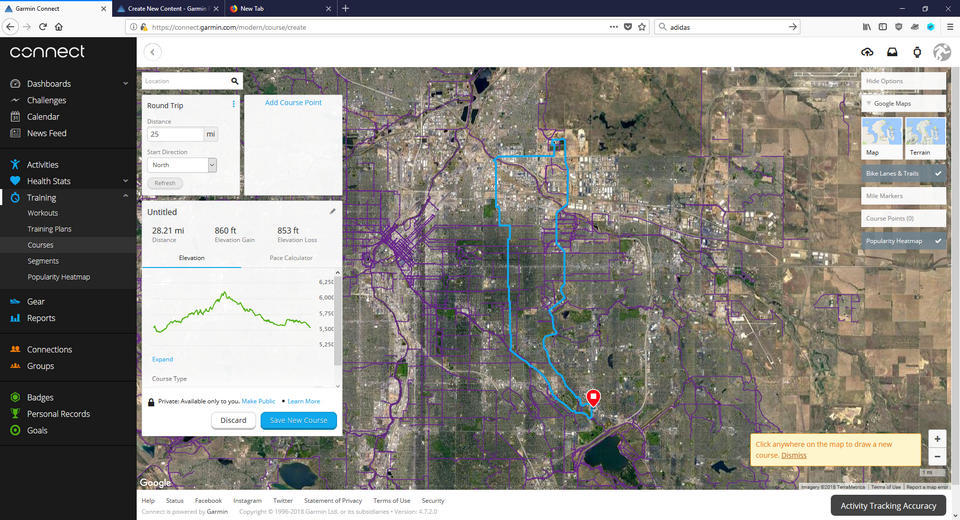Enable Mile Markers on the map
Viewport: 960px width, 520px height.
[x=903, y=196]
